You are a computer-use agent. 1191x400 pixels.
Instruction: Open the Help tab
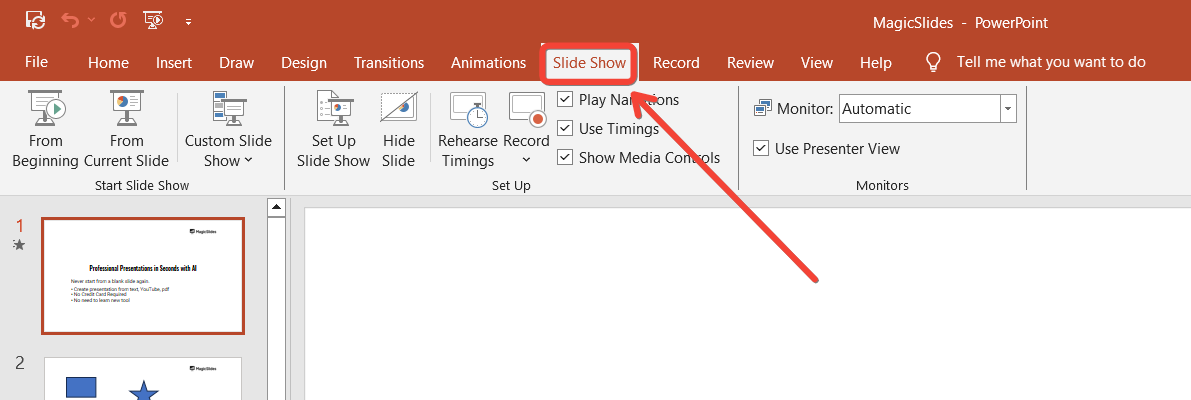(x=876, y=63)
